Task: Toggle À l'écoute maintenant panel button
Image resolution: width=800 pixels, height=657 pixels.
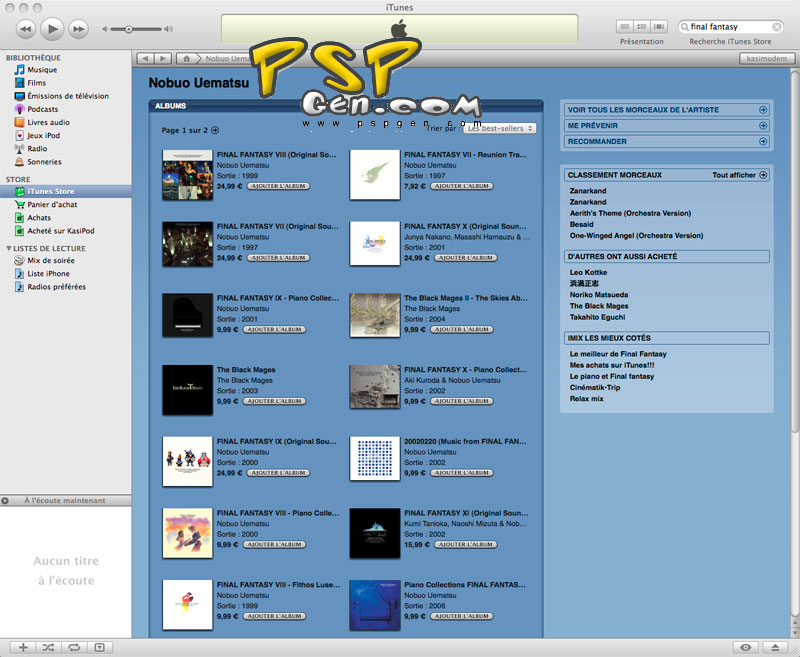Action: [x=5, y=501]
